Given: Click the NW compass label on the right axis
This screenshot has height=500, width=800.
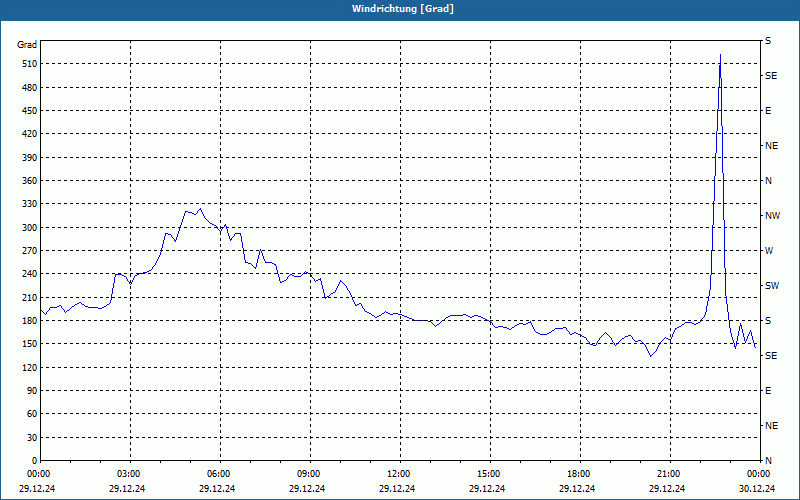Looking at the screenshot, I should click(772, 216).
